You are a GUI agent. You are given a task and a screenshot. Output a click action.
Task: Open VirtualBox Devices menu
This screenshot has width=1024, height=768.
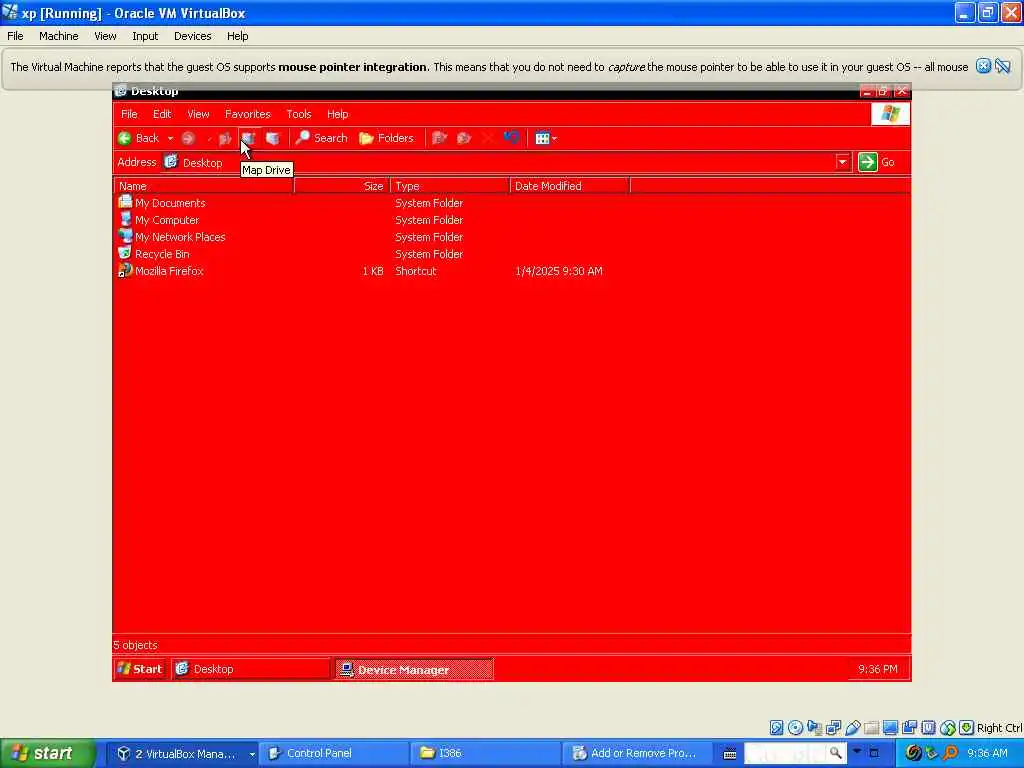click(x=193, y=36)
